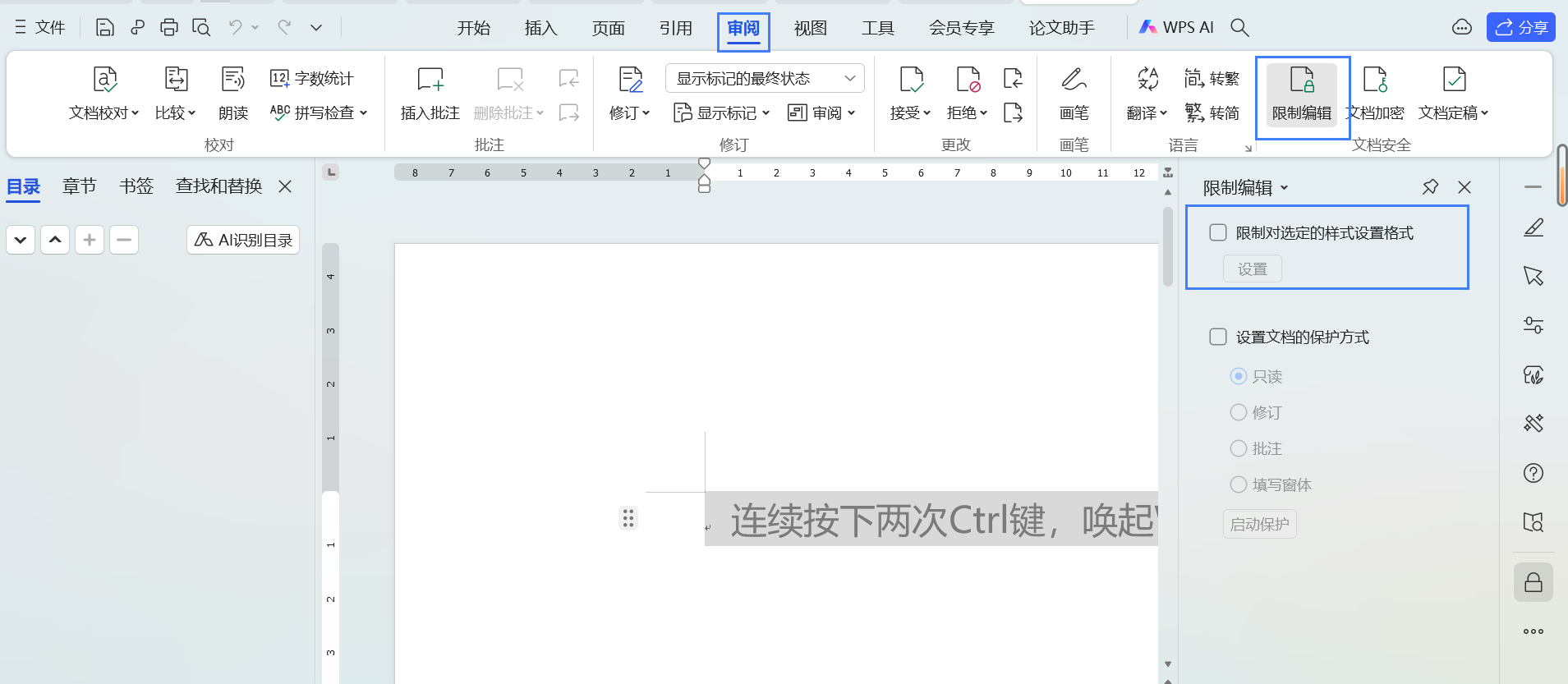Click the move down arrow in outline pane
Screen dimensions: 1568x684
tap(21, 240)
